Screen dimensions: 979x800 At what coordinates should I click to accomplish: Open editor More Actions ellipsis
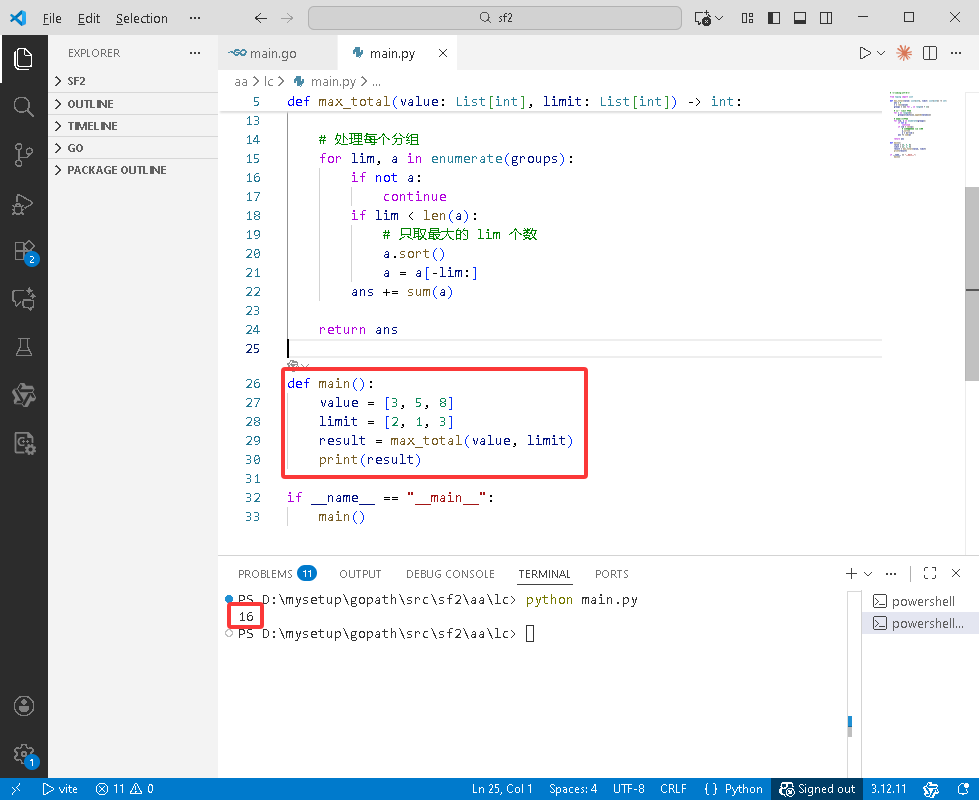(x=956, y=53)
